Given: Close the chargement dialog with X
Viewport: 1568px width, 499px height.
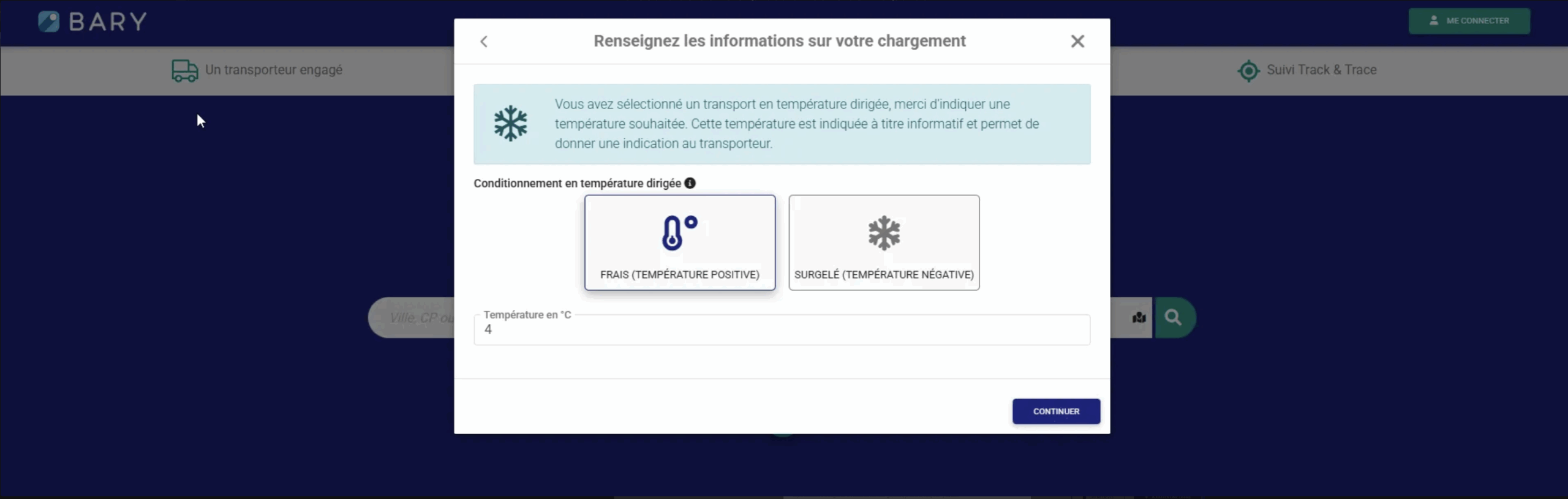Looking at the screenshot, I should [1077, 41].
